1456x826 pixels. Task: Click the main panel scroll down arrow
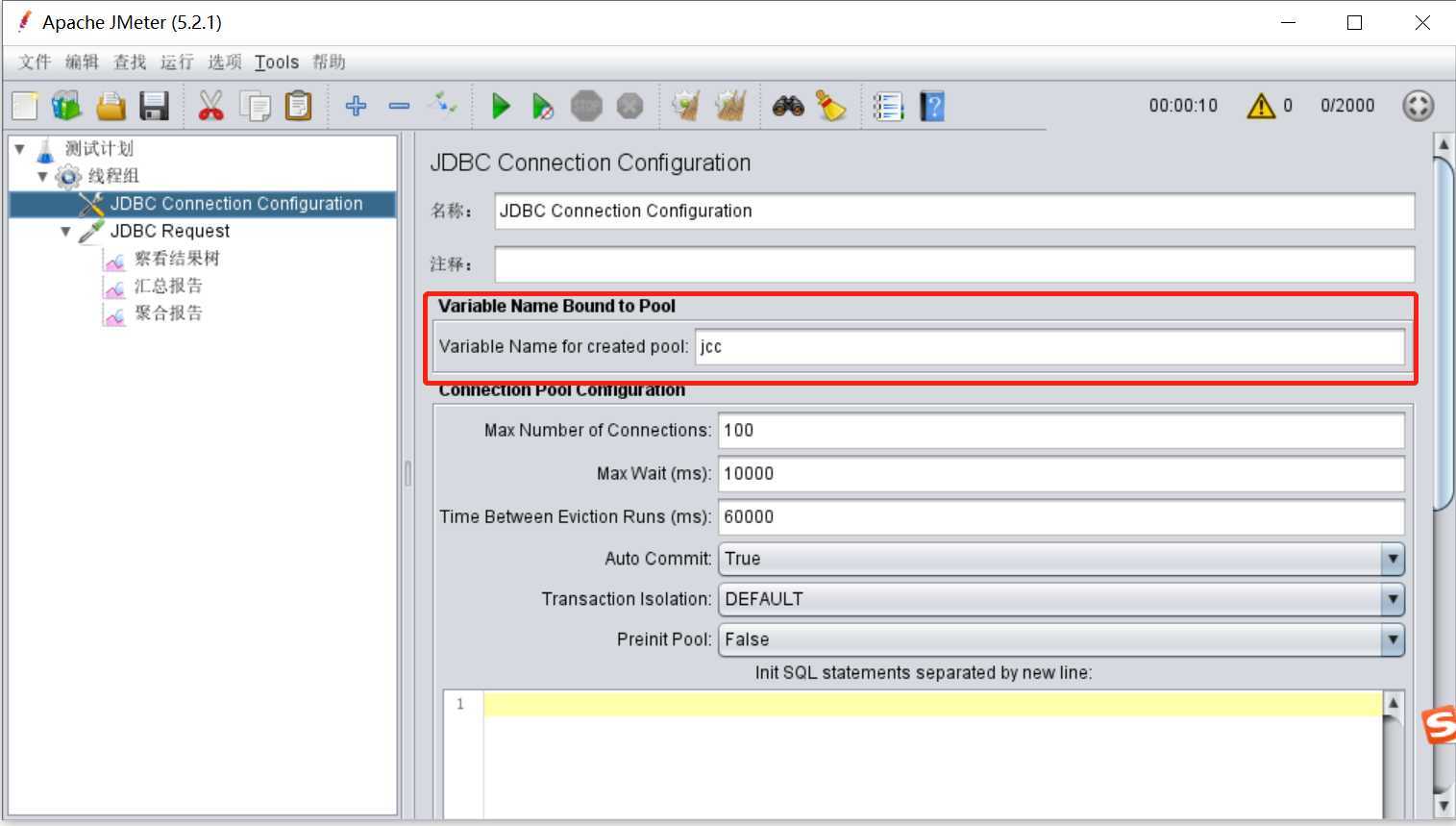[1444, 805]
